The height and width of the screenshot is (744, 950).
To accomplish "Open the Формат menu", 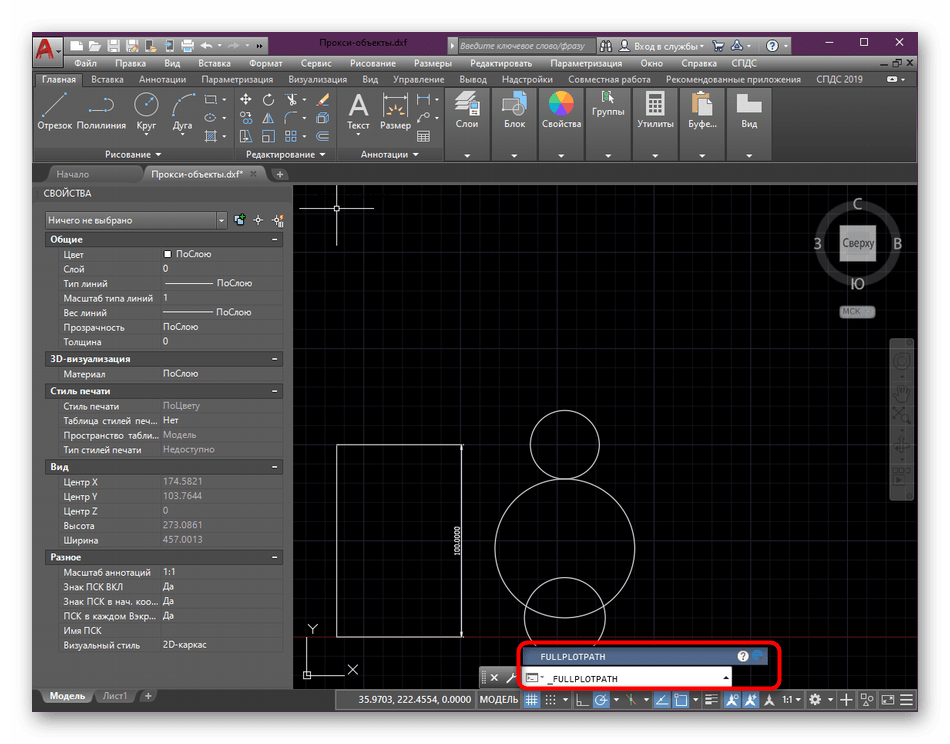I will click(x=265, y=63).
